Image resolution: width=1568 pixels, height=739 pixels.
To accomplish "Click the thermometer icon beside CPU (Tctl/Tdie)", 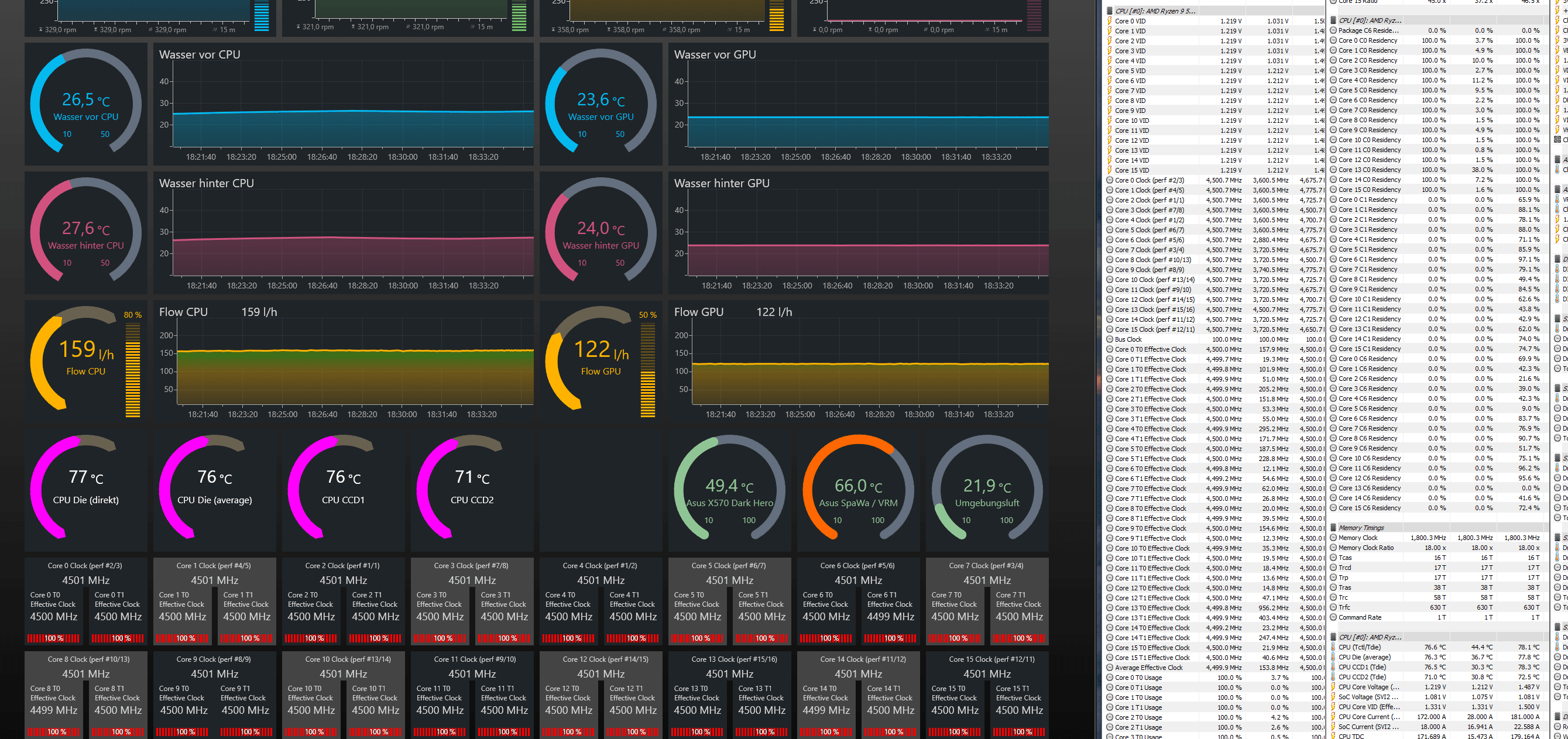I will click(x=1333, y=647).
